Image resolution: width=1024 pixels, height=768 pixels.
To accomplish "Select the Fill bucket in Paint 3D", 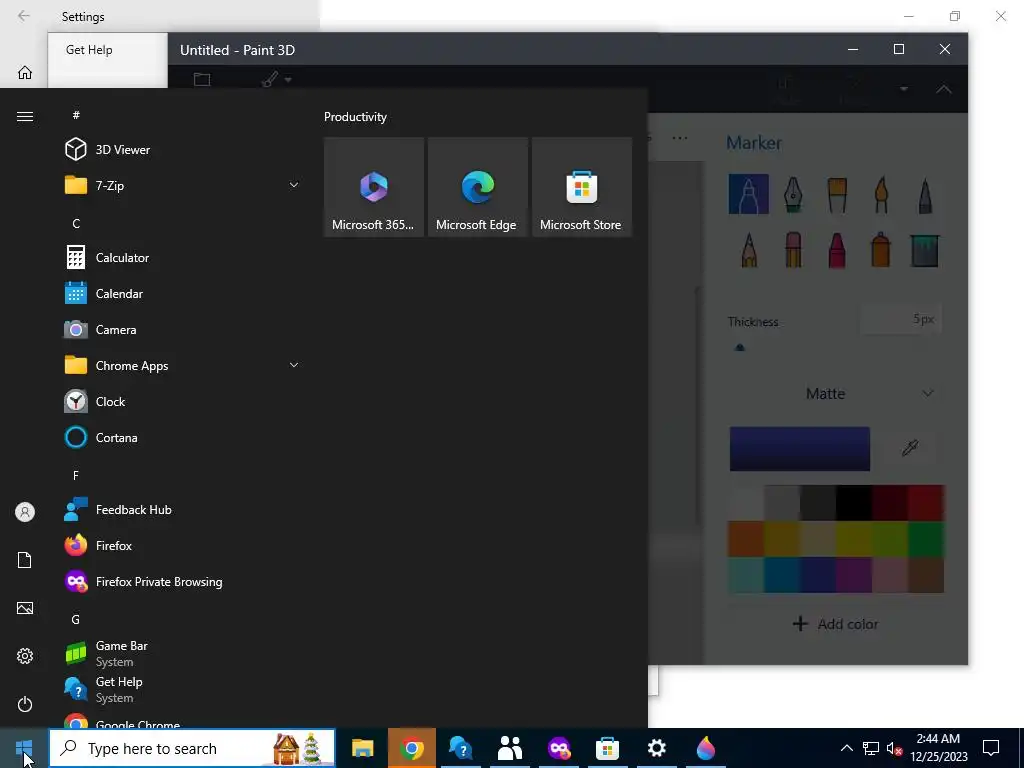I will click(x=925, y=249).
